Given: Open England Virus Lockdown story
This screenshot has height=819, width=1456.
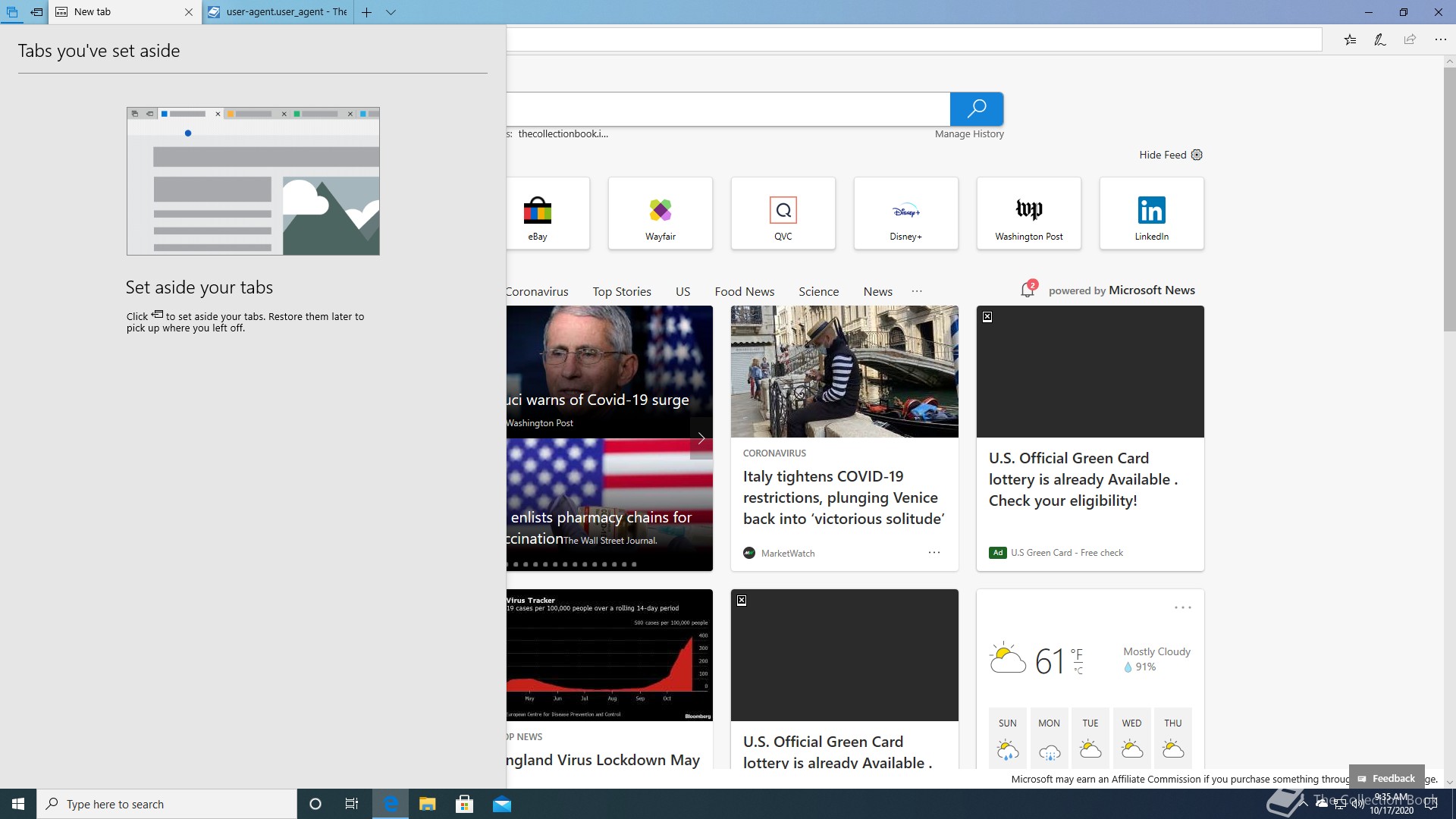Looking at the screenshot, I should tap(604, 759).
